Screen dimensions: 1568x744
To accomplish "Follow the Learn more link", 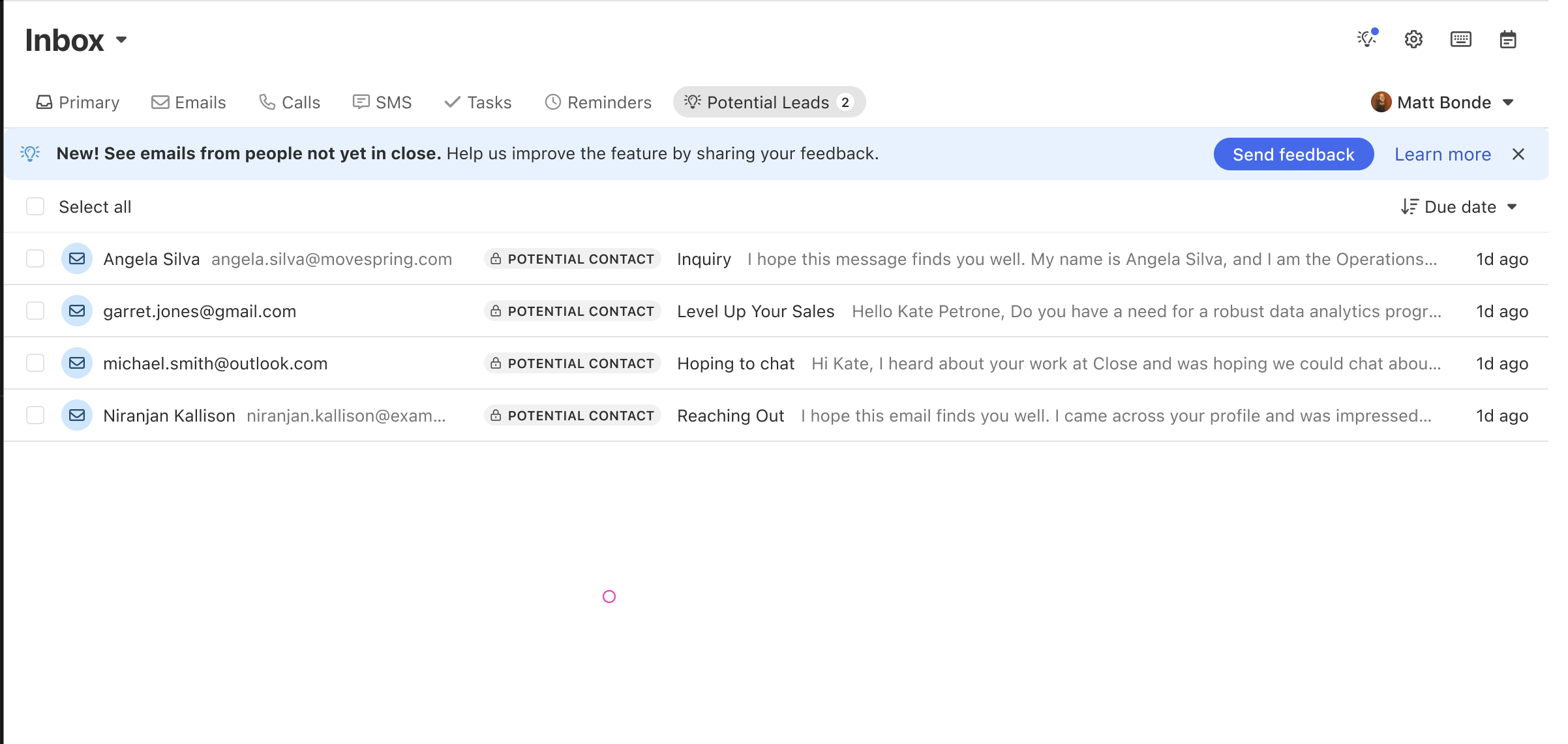I will point(1442,154).
